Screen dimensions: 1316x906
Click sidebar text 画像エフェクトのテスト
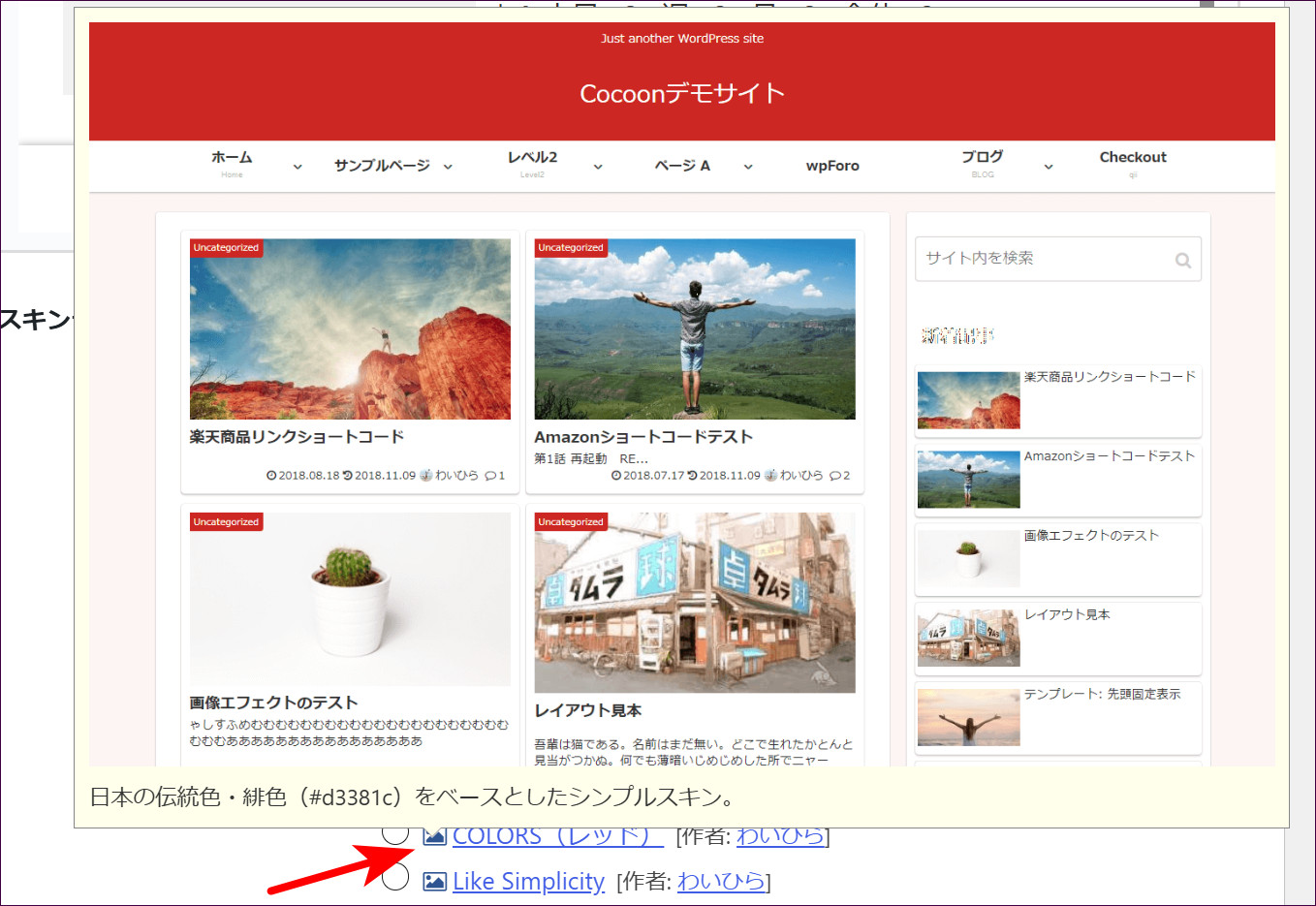[x=1091, y=535]
